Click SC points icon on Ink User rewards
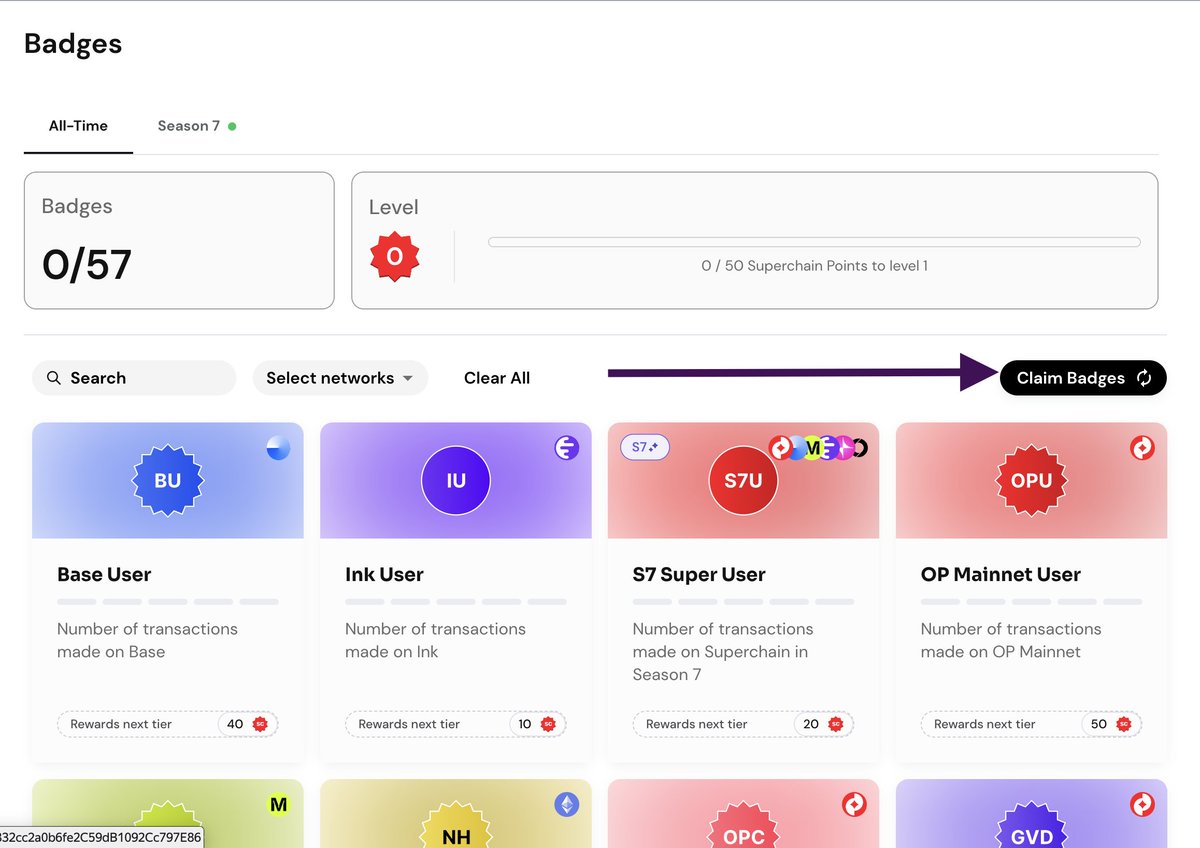Image resolution: width=1200 pixels, height=848 pixels. 548,724
